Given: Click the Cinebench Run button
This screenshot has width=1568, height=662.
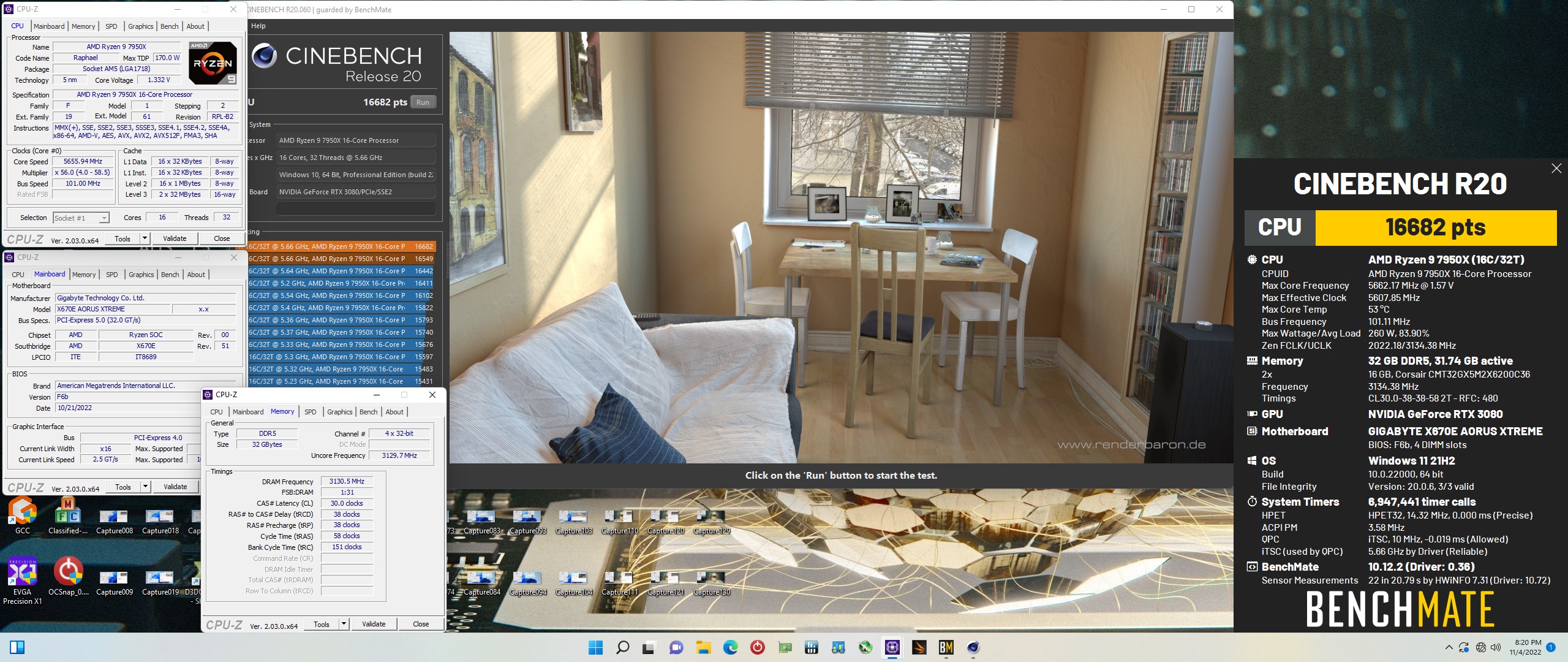Looking at the screenshot, I should [x=423, y=102].
